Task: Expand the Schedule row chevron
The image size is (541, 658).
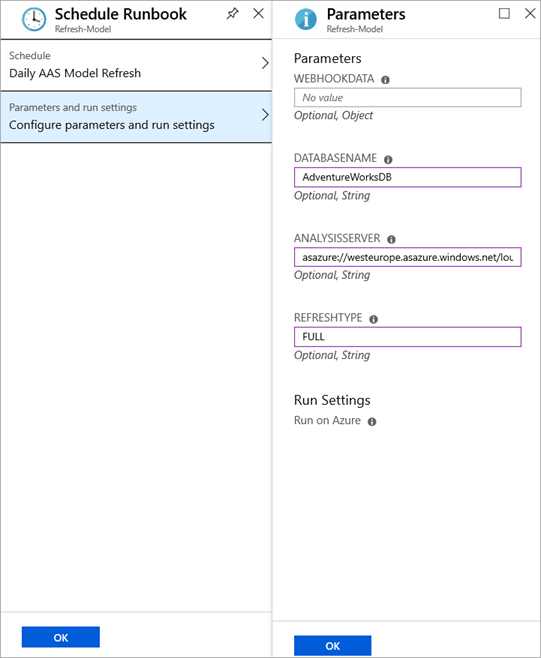Action: click(265, 63)
